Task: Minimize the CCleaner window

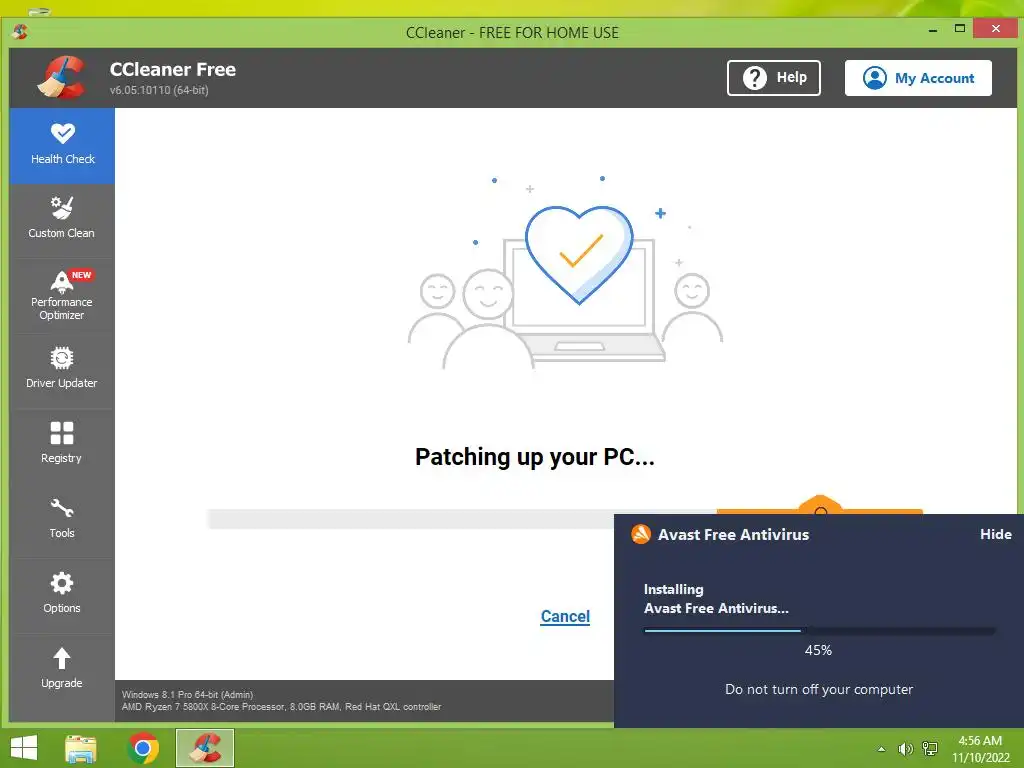Action: coord(933,30)
